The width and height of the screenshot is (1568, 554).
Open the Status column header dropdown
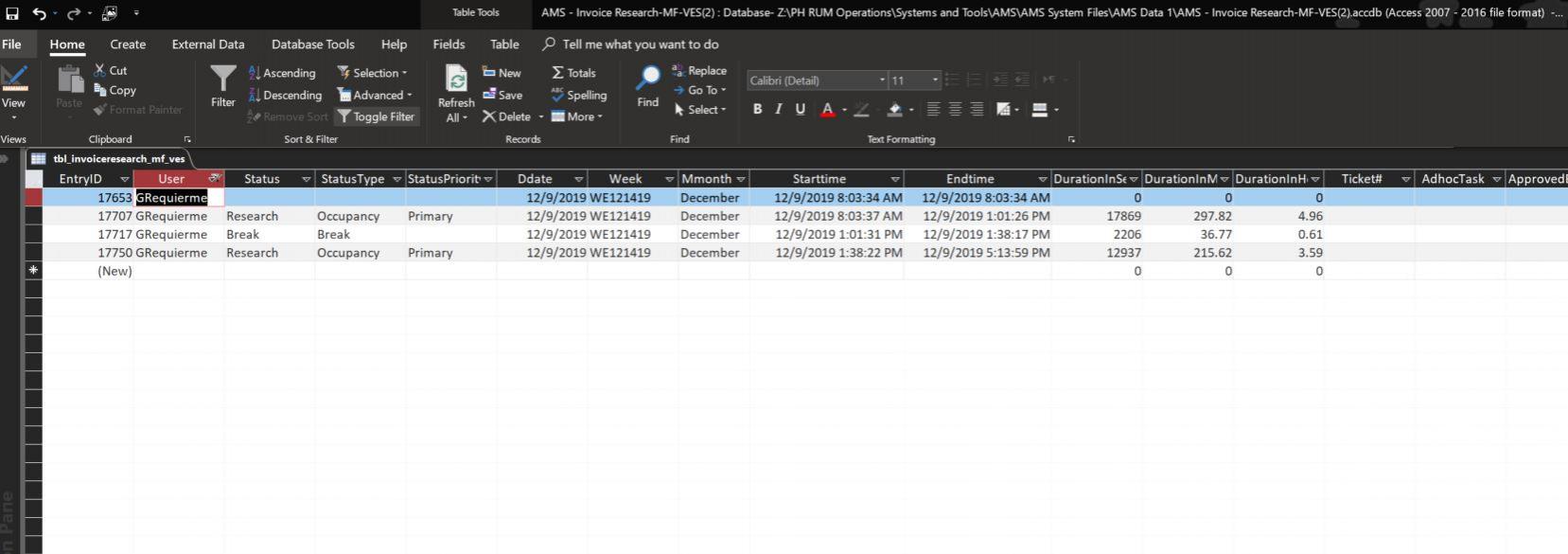point(306,179)
